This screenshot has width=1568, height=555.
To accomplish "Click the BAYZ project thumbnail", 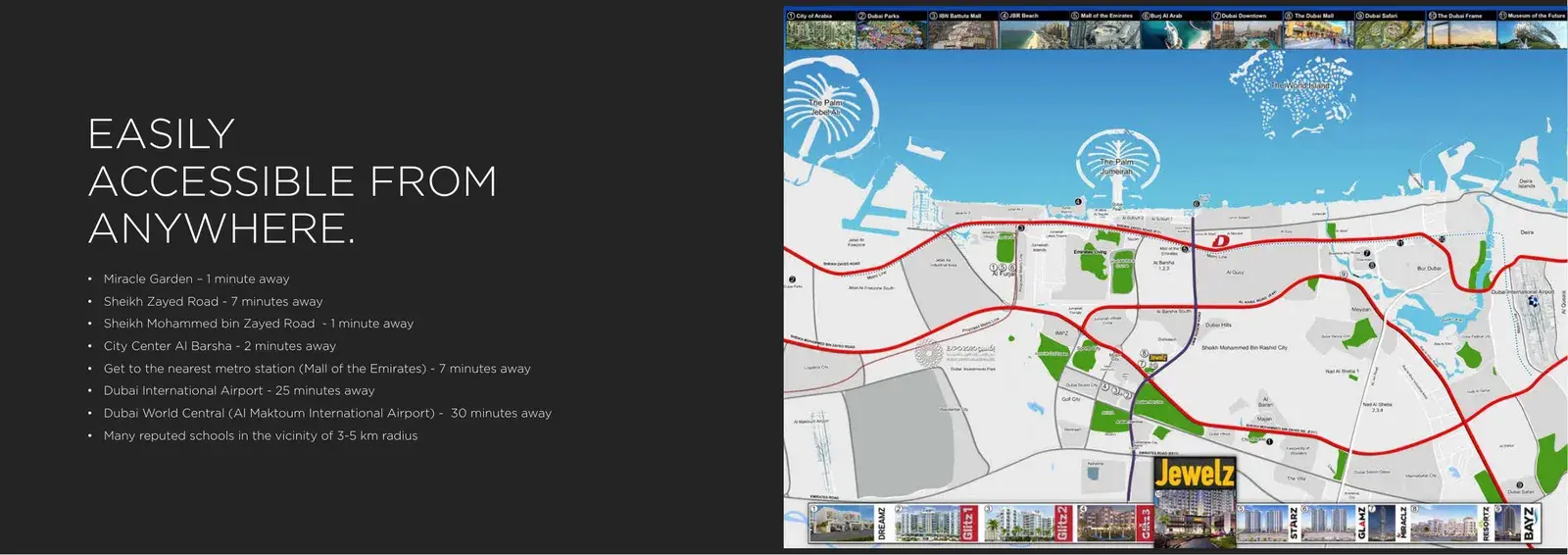I will 1517,524.
